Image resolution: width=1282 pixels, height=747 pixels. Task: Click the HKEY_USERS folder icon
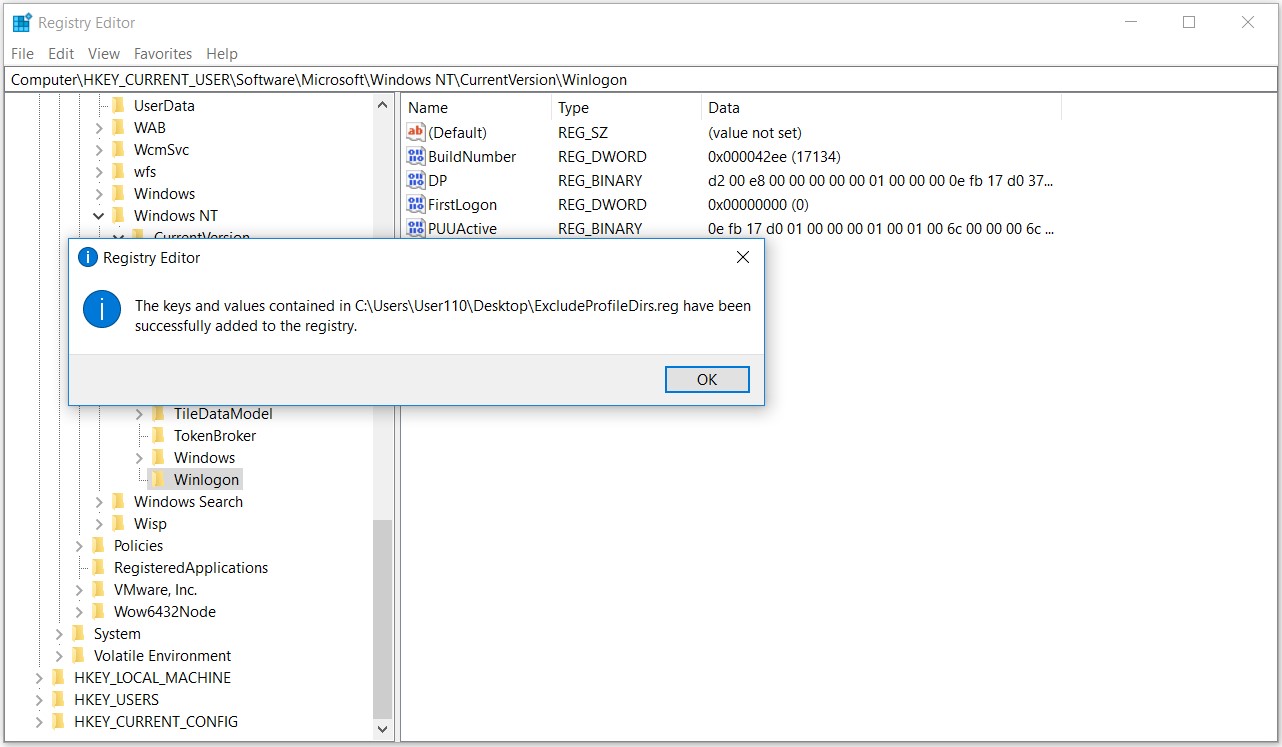tap(59, 699)
